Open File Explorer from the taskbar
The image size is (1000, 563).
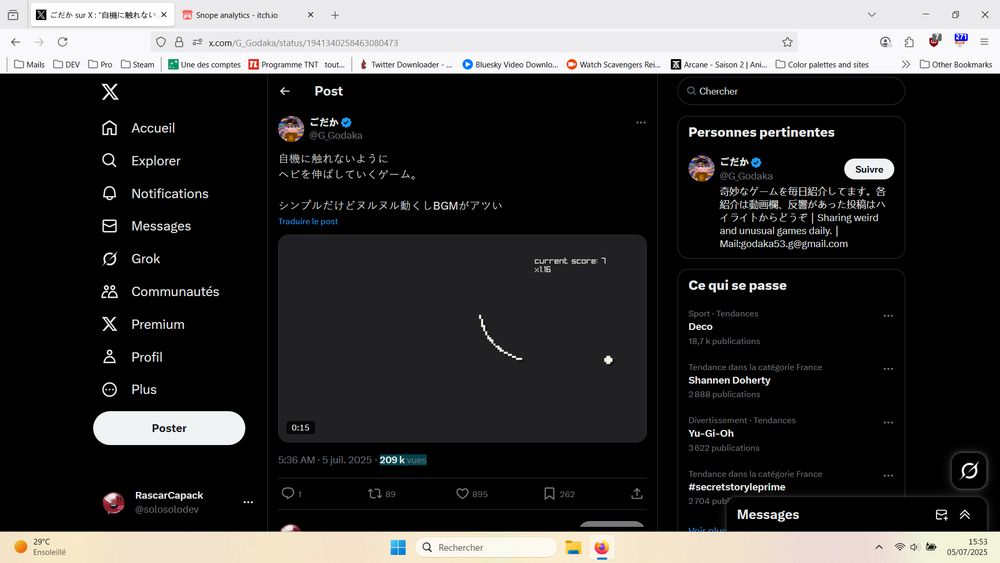click(x=573, y=547)
